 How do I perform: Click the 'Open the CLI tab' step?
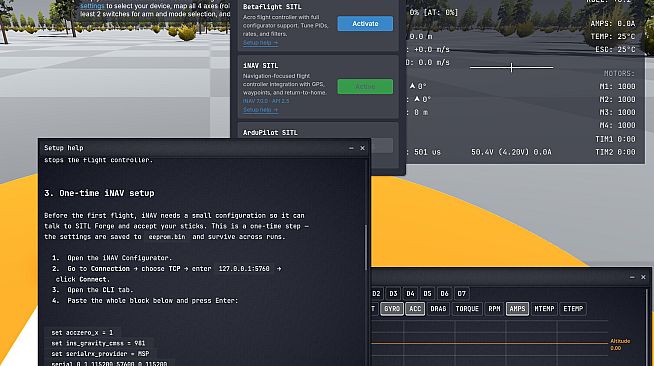pos(100,290)
